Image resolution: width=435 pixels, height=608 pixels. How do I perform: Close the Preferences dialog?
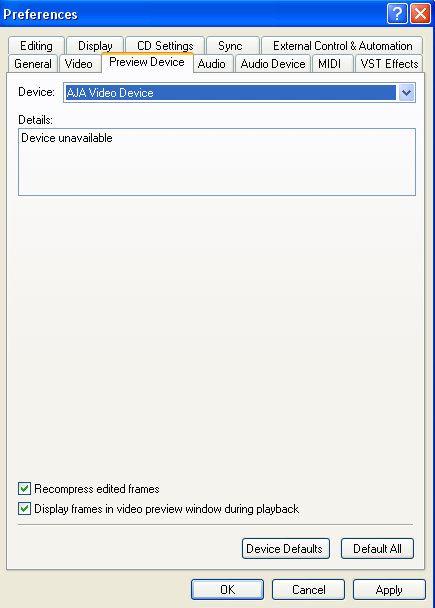(421, 14)
